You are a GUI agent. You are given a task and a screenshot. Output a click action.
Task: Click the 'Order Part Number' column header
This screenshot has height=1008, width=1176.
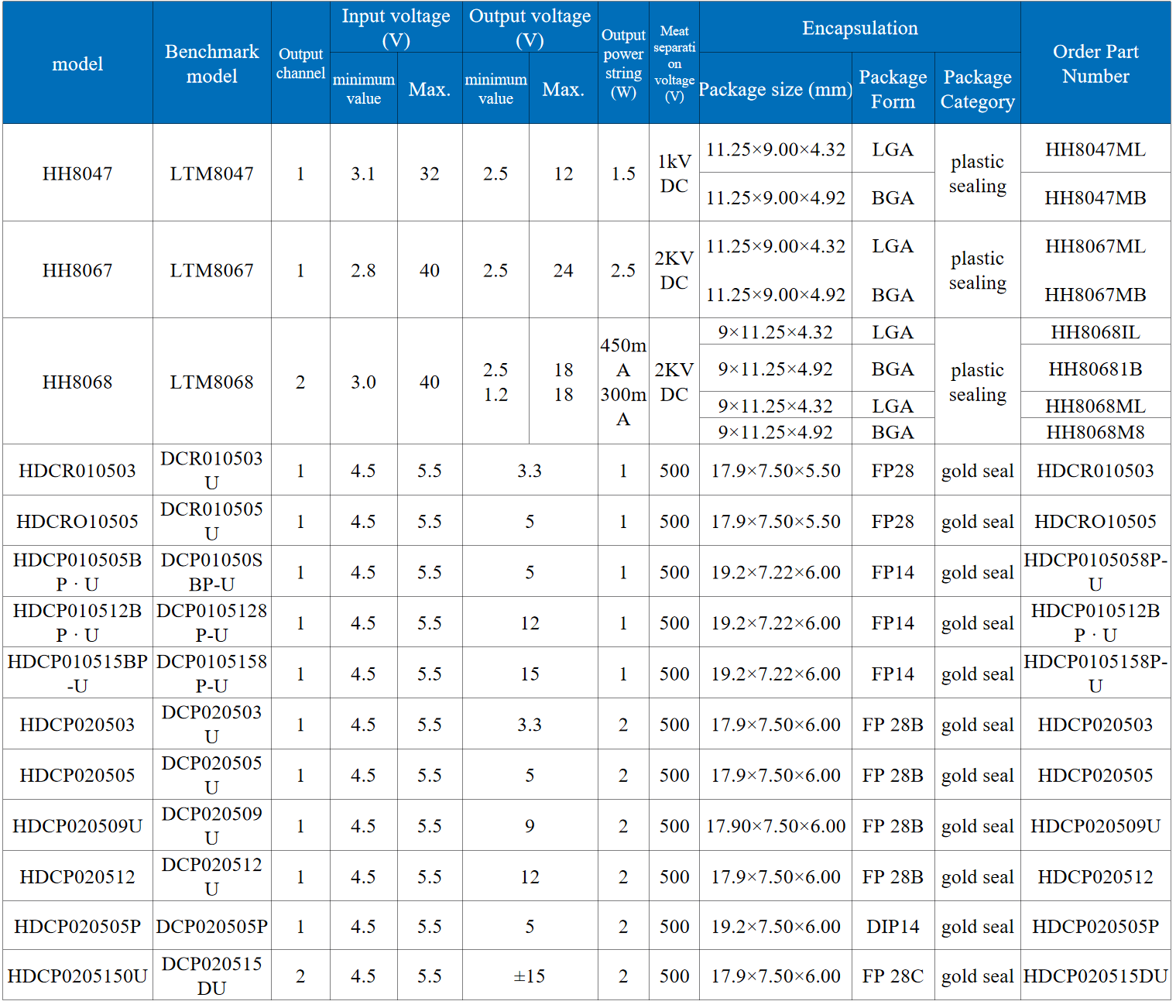pyautogui.click(x=1095, y=63)
